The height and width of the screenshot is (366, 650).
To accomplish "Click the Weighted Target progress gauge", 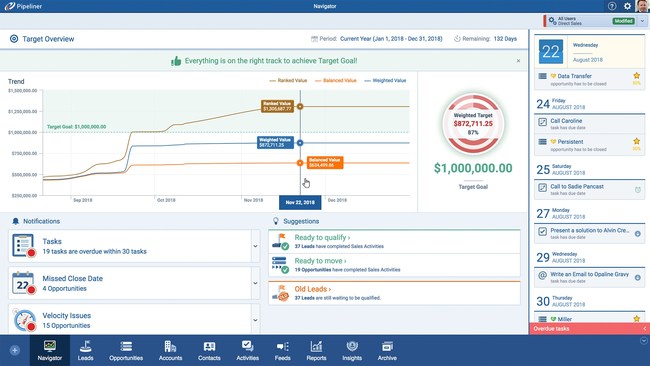I will tap(473, 124).
